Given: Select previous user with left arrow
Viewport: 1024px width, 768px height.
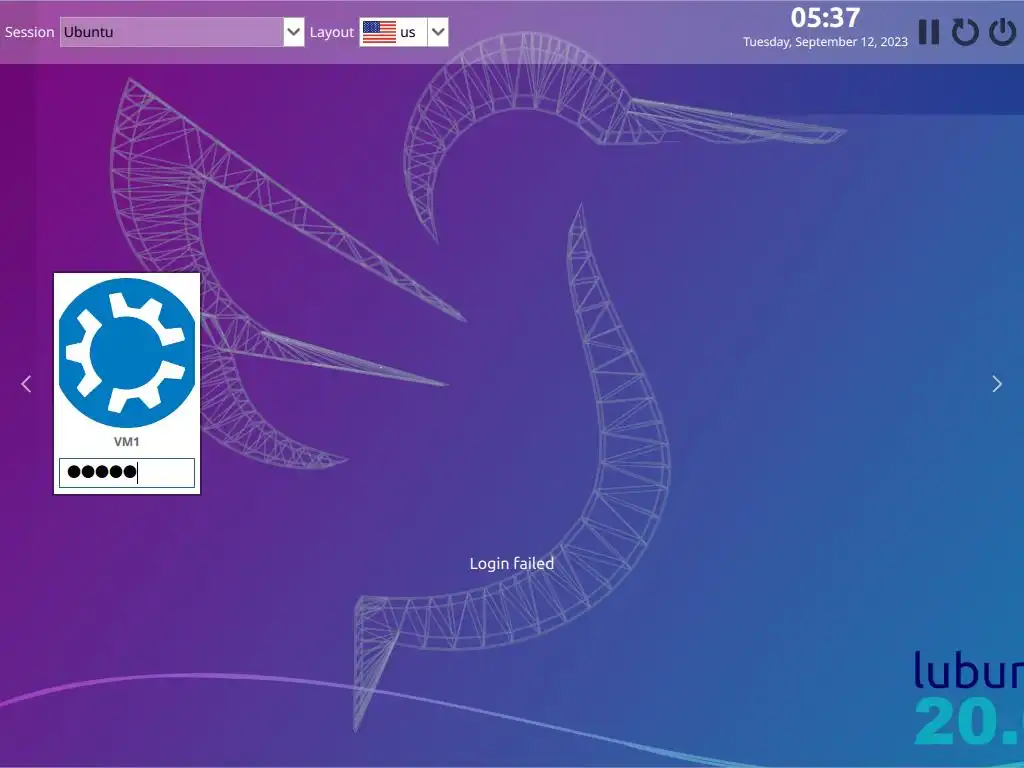Looking at the screenshot, I should [x=26, y=384].
